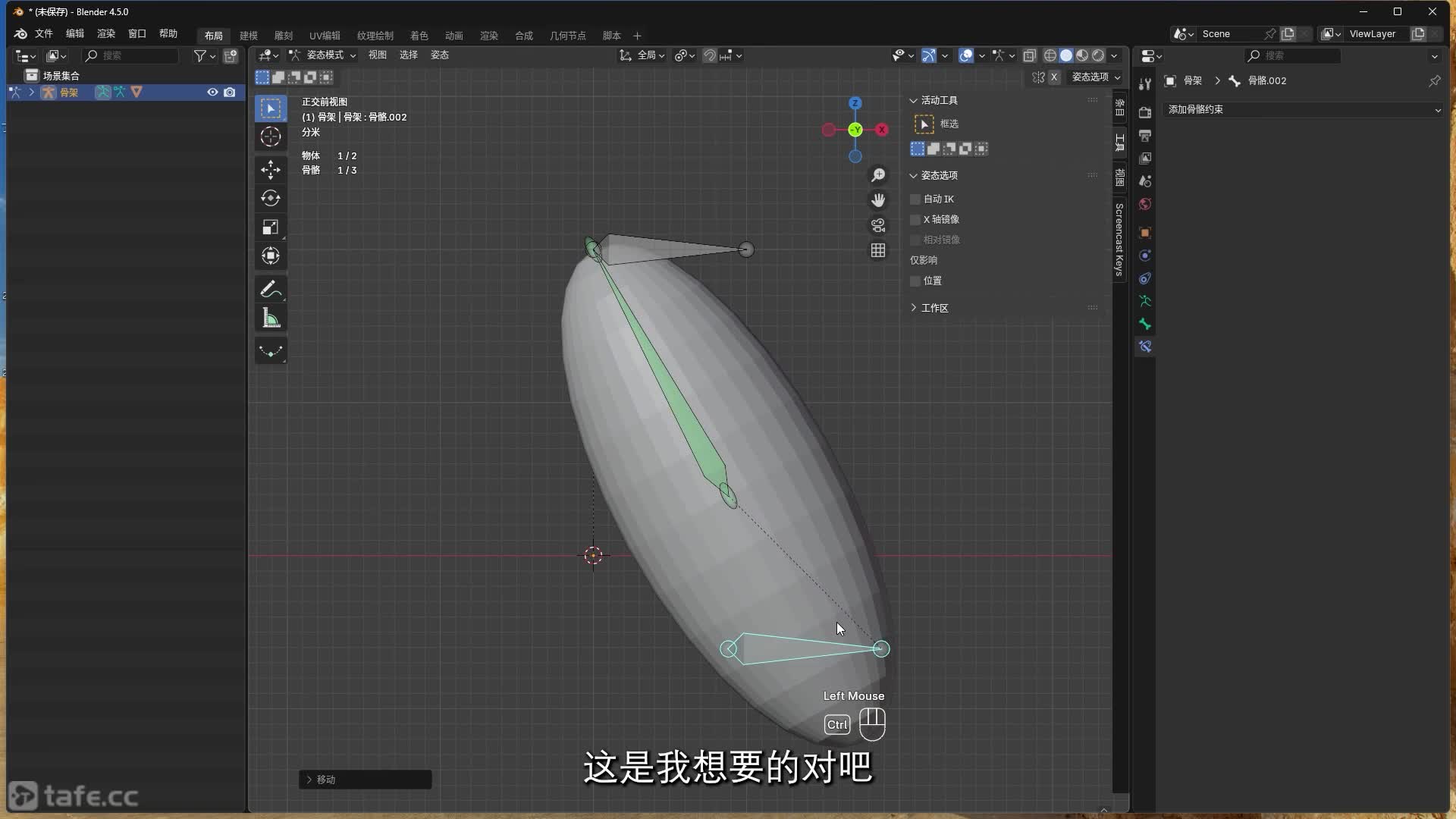The image size is (1456, 819).
Task: Toggle render camera icon for 骨架
Action: click(x=230, y=92)
